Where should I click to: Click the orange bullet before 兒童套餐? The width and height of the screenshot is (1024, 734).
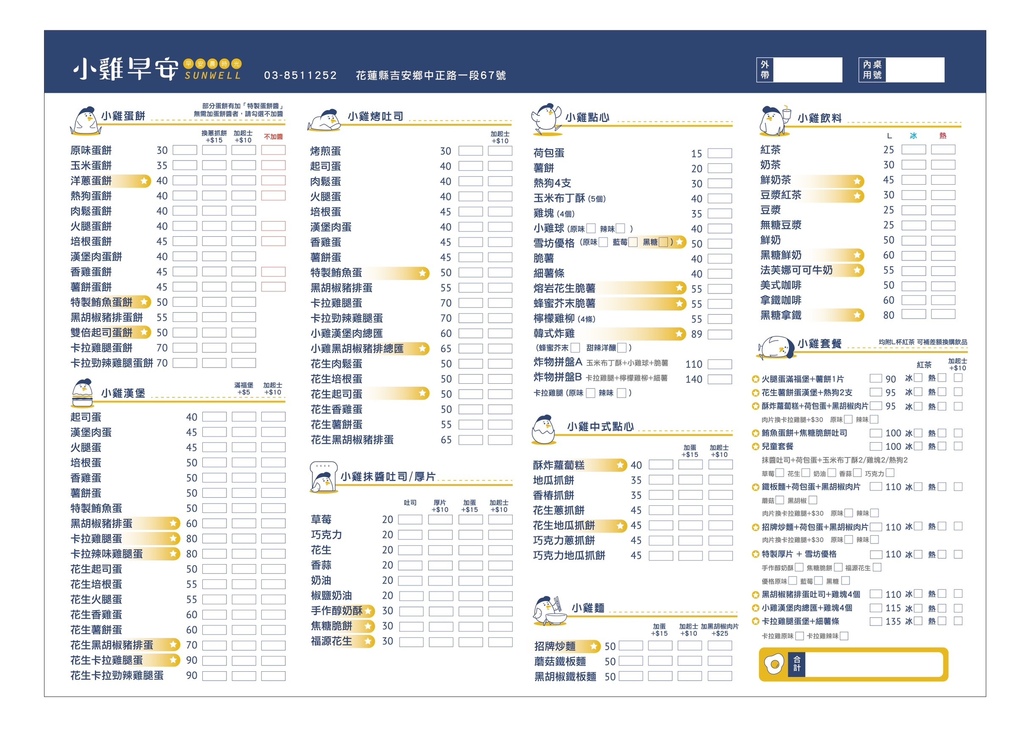pos(756,447)
